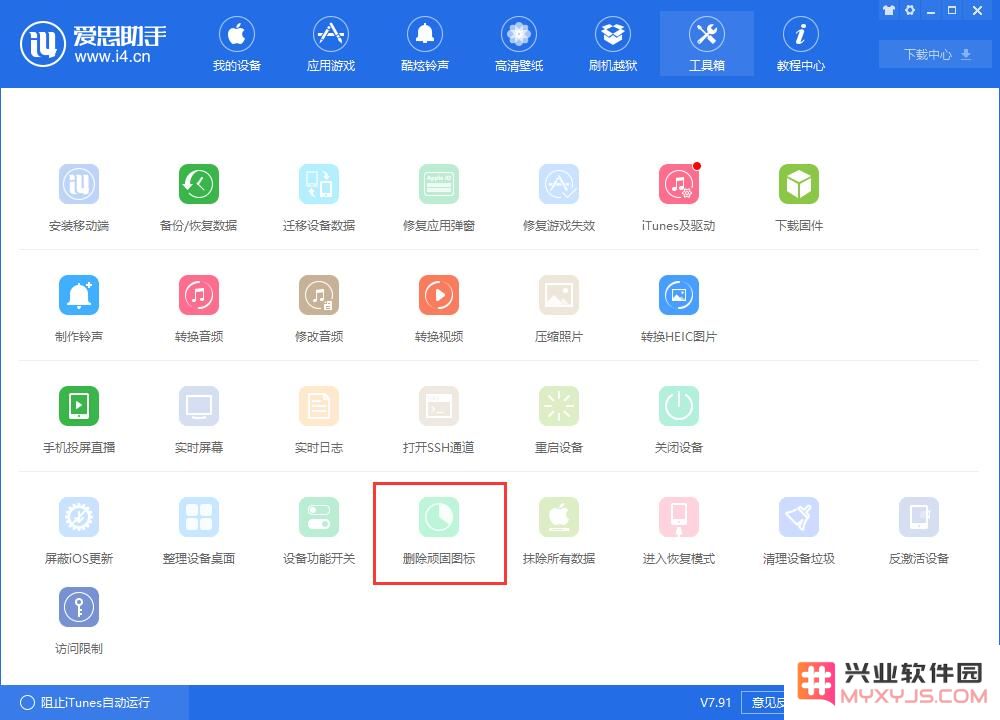1000x720 pixels.
Task: Click the 下载中心 button
Action: click(935, 54)
